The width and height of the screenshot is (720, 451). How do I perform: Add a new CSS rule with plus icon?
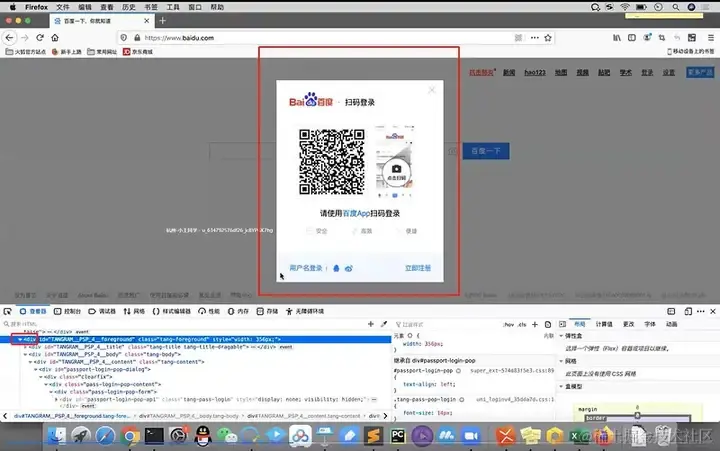pyautogui.click(x=534, y=324)
